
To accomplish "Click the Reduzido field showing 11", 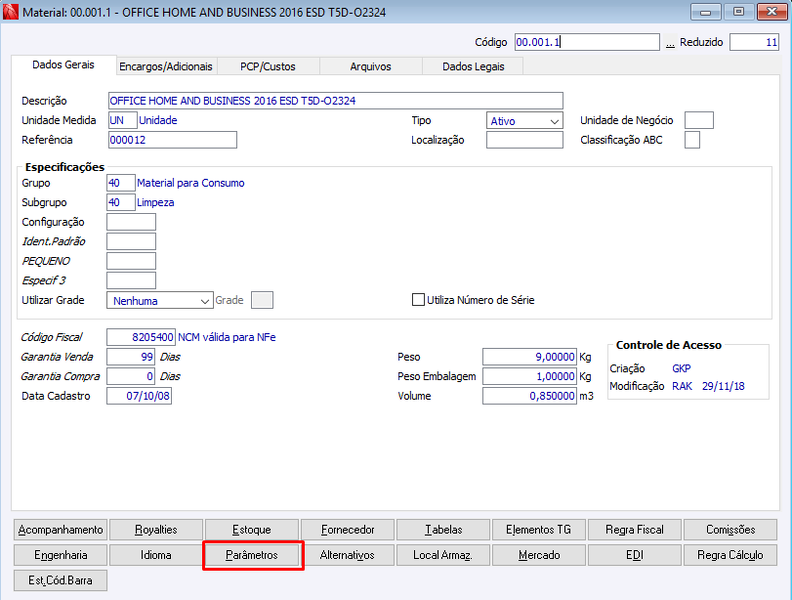I will [x=754, y=42].
